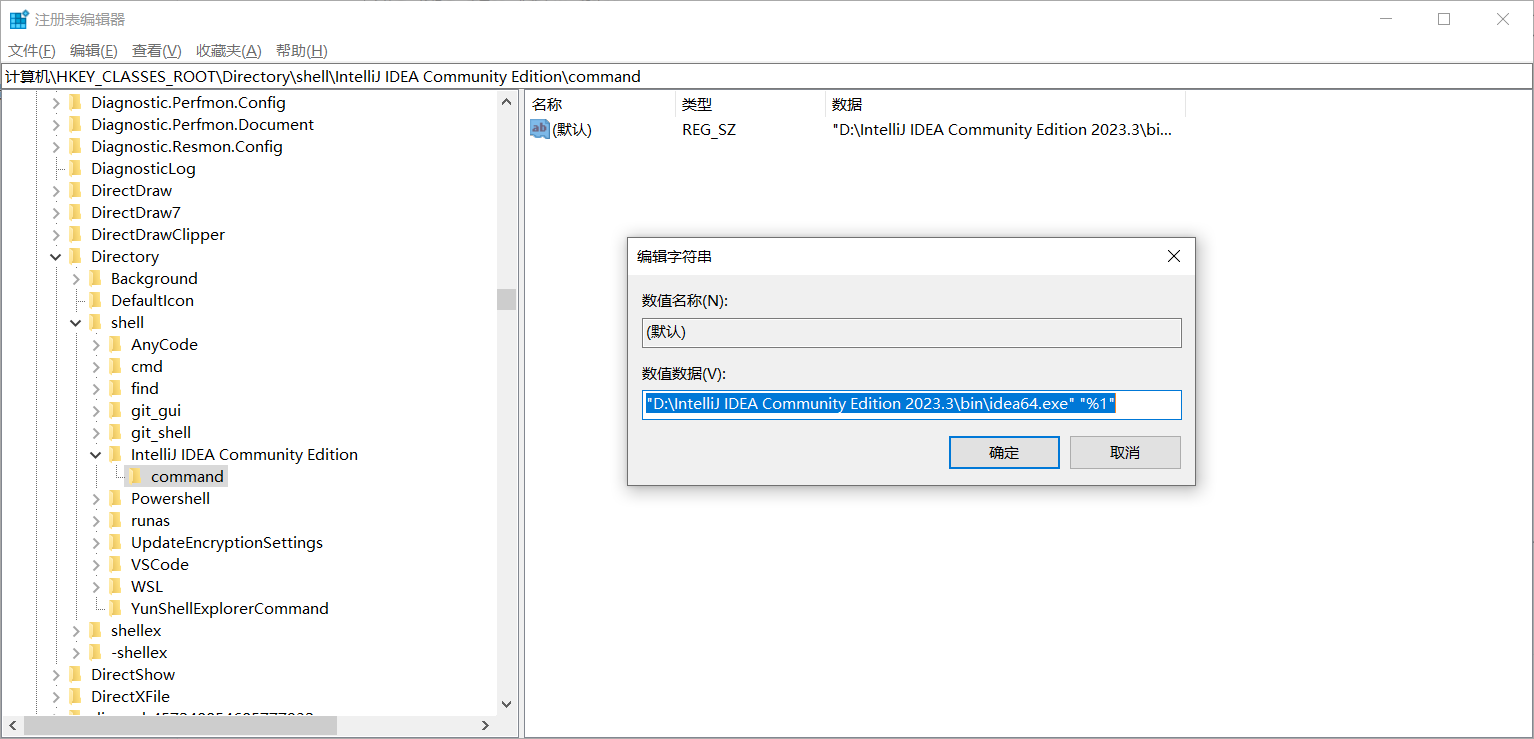Screen dimensions: 1534x739
Task: Click the folder icon beside DiagnosticLog
Action: point(76,168)
